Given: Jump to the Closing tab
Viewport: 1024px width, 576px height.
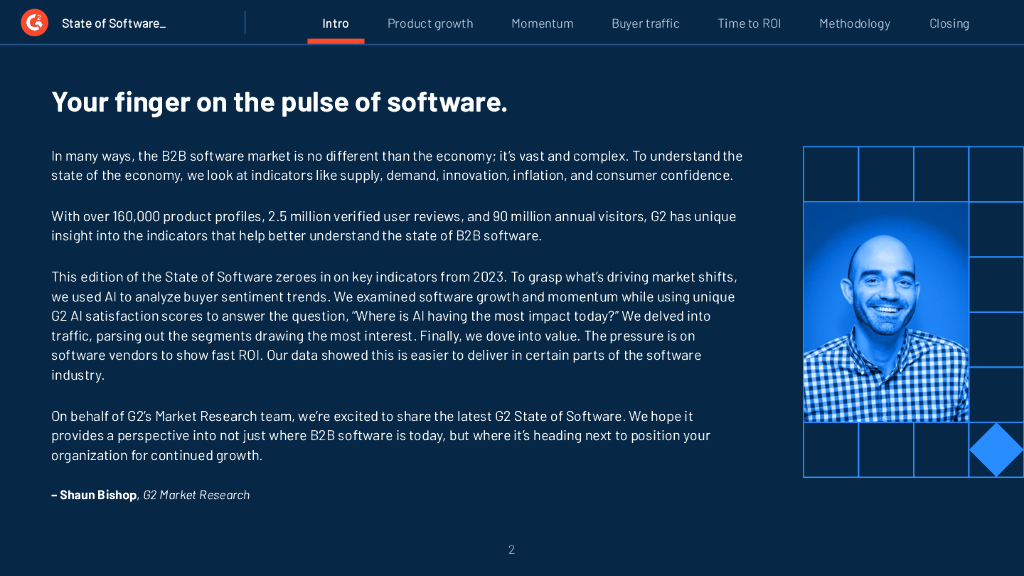Looking at the screenshot, I should click(x=949, y=23).
